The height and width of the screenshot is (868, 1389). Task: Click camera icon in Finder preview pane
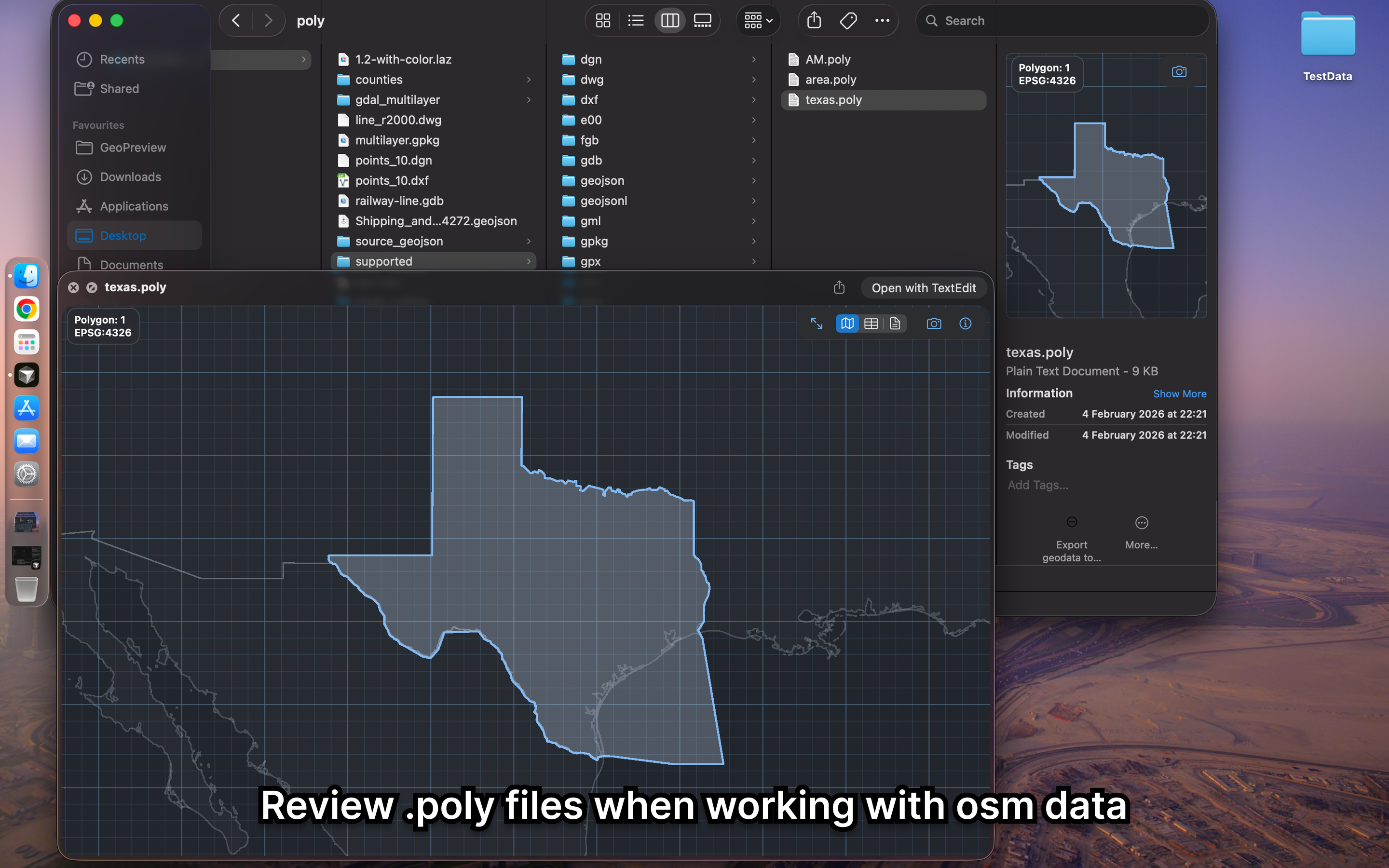[x=1179, y=72]
